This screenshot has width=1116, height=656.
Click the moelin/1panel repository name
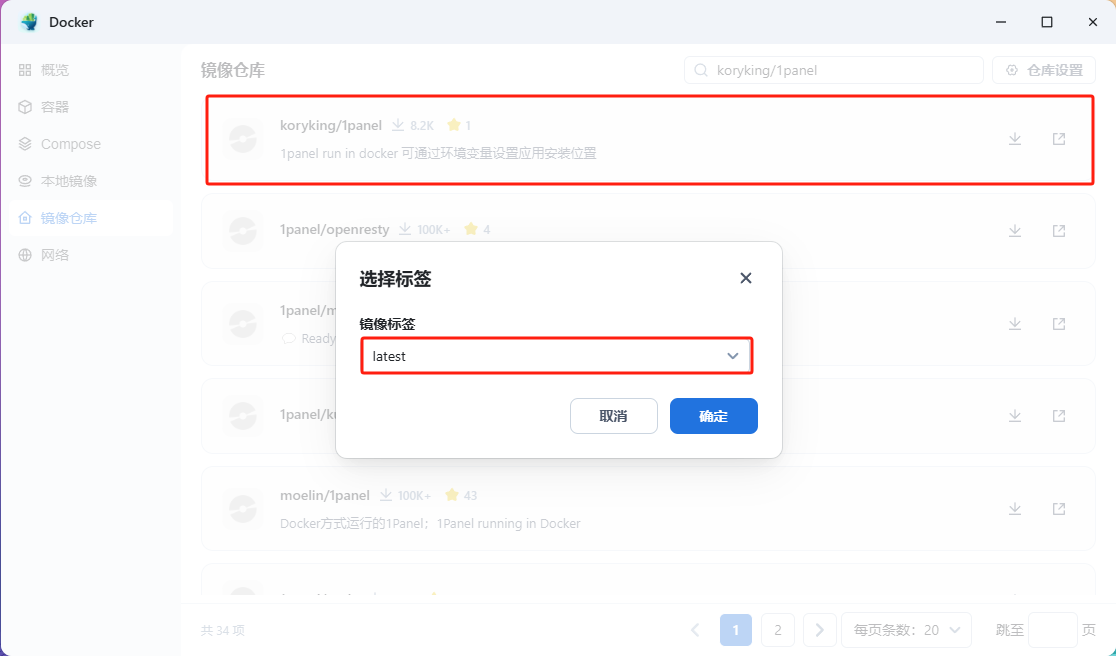(x=325, y=495)
